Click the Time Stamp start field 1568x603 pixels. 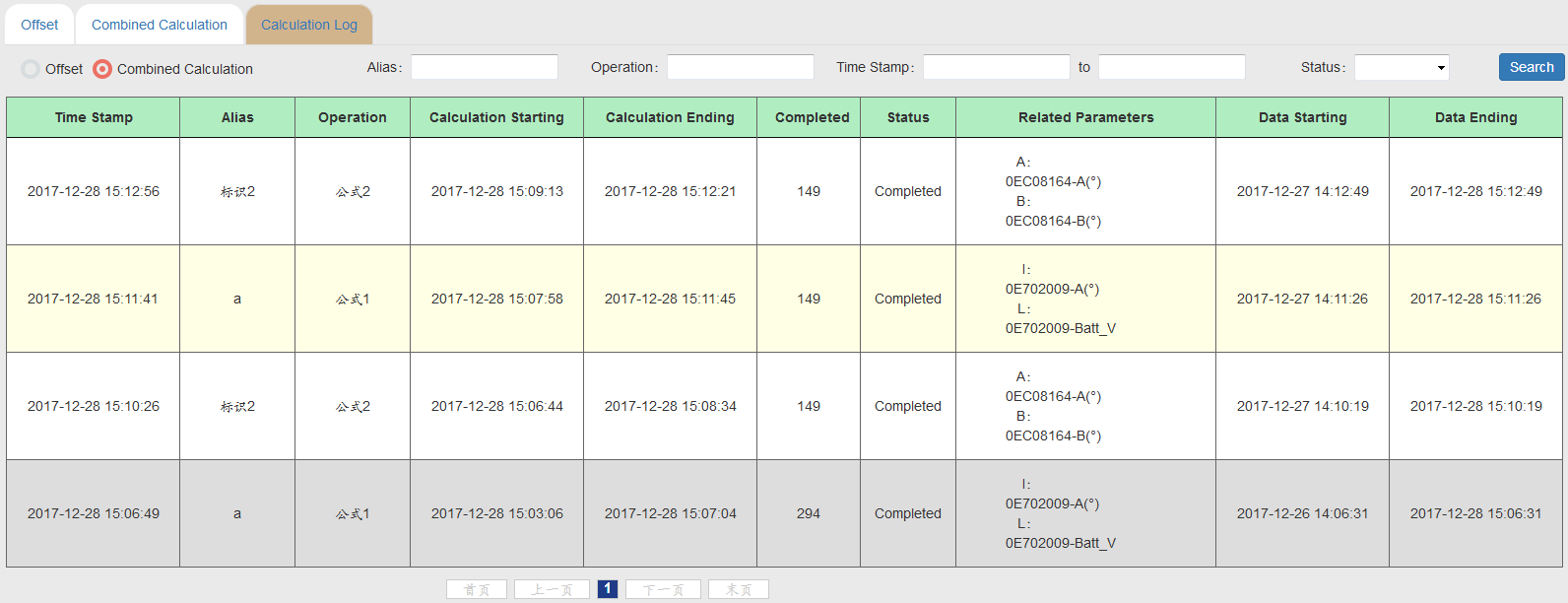[x=997, y=67]
